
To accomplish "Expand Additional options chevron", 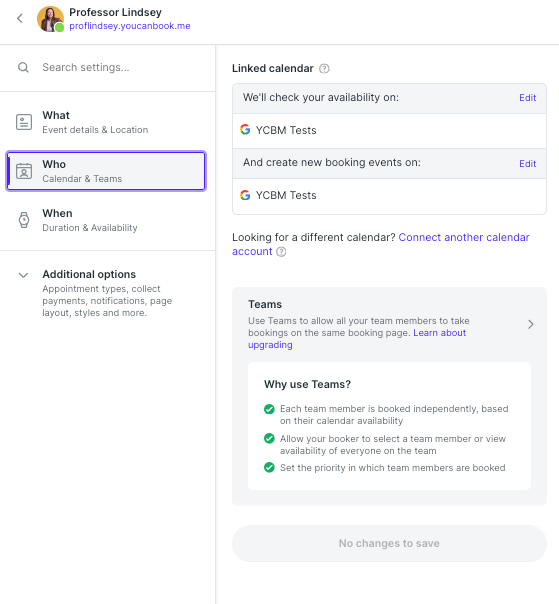I will tap(24, 275).
